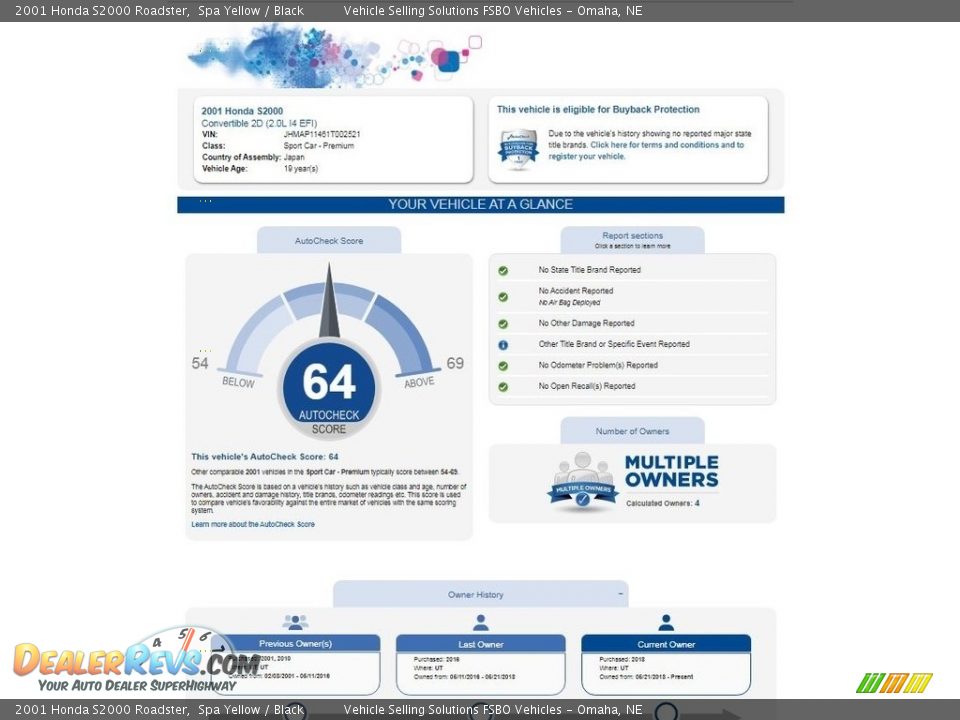Open the No State Title Brand Reported section

point(590,270)
